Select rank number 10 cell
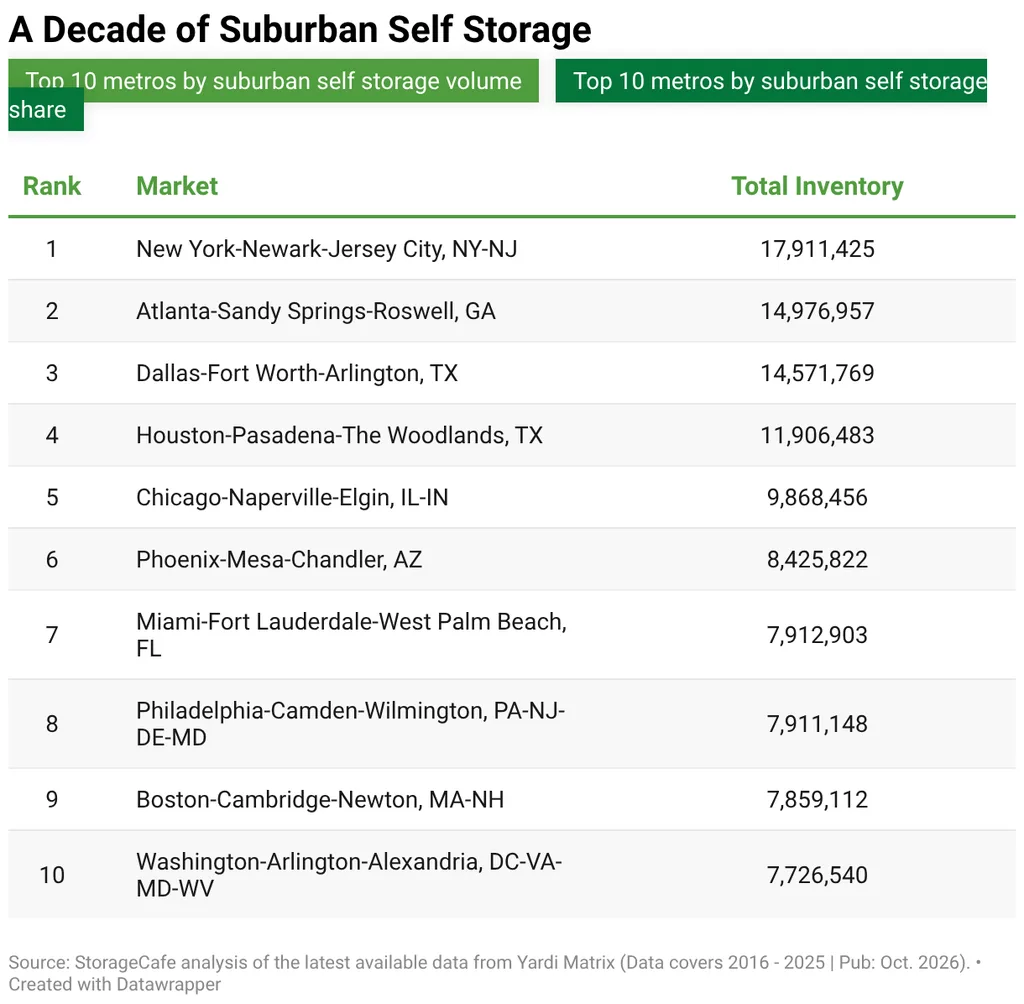This screenshot has height=1004, width=1024. [x=52, y=875]
